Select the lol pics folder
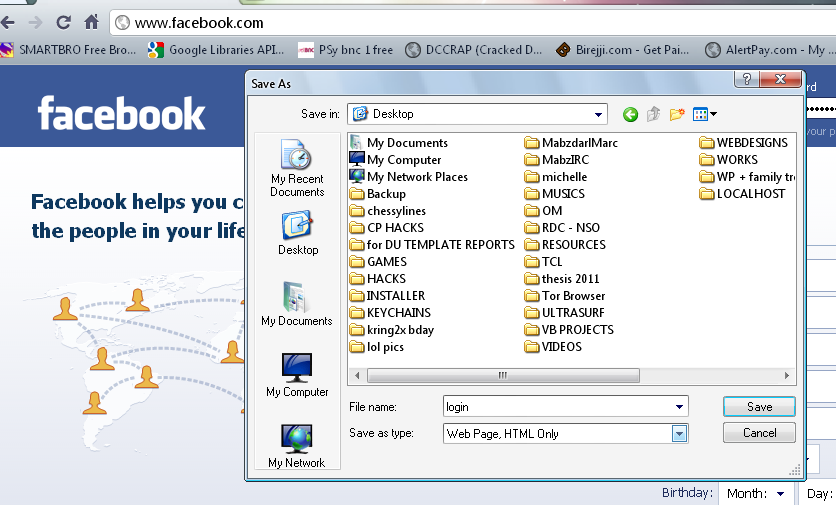Viewport: 836px width, 505px height. (x=377, y=347)
